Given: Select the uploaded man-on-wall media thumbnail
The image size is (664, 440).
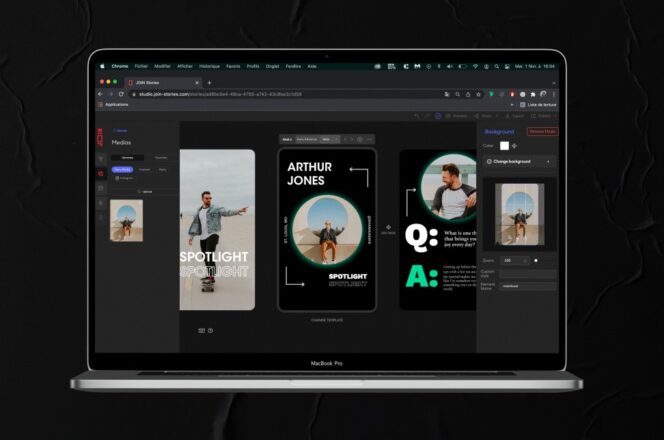Looking at the screenshot, I should [x=127, y=221].
